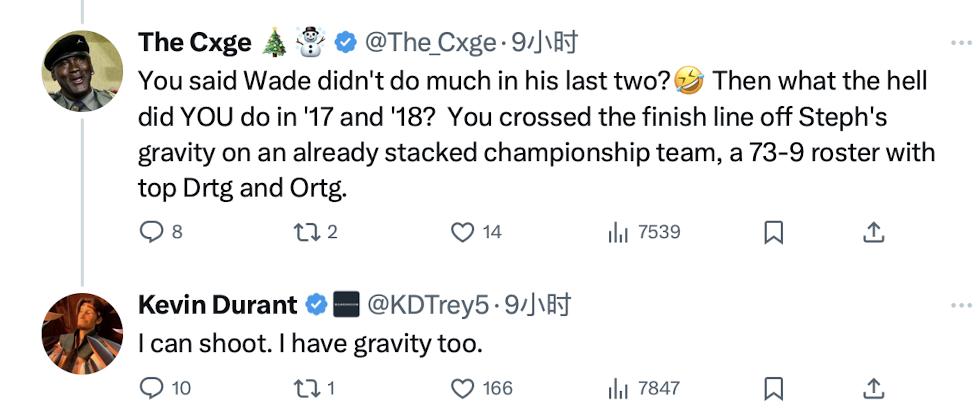Open Kevin Durant's profile picture

point(82,334)
